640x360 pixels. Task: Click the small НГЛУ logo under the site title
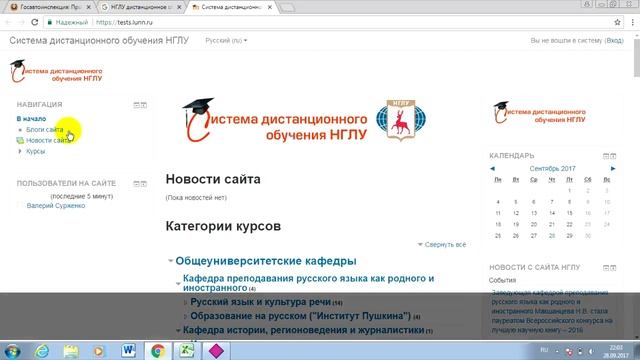[56, 71]
